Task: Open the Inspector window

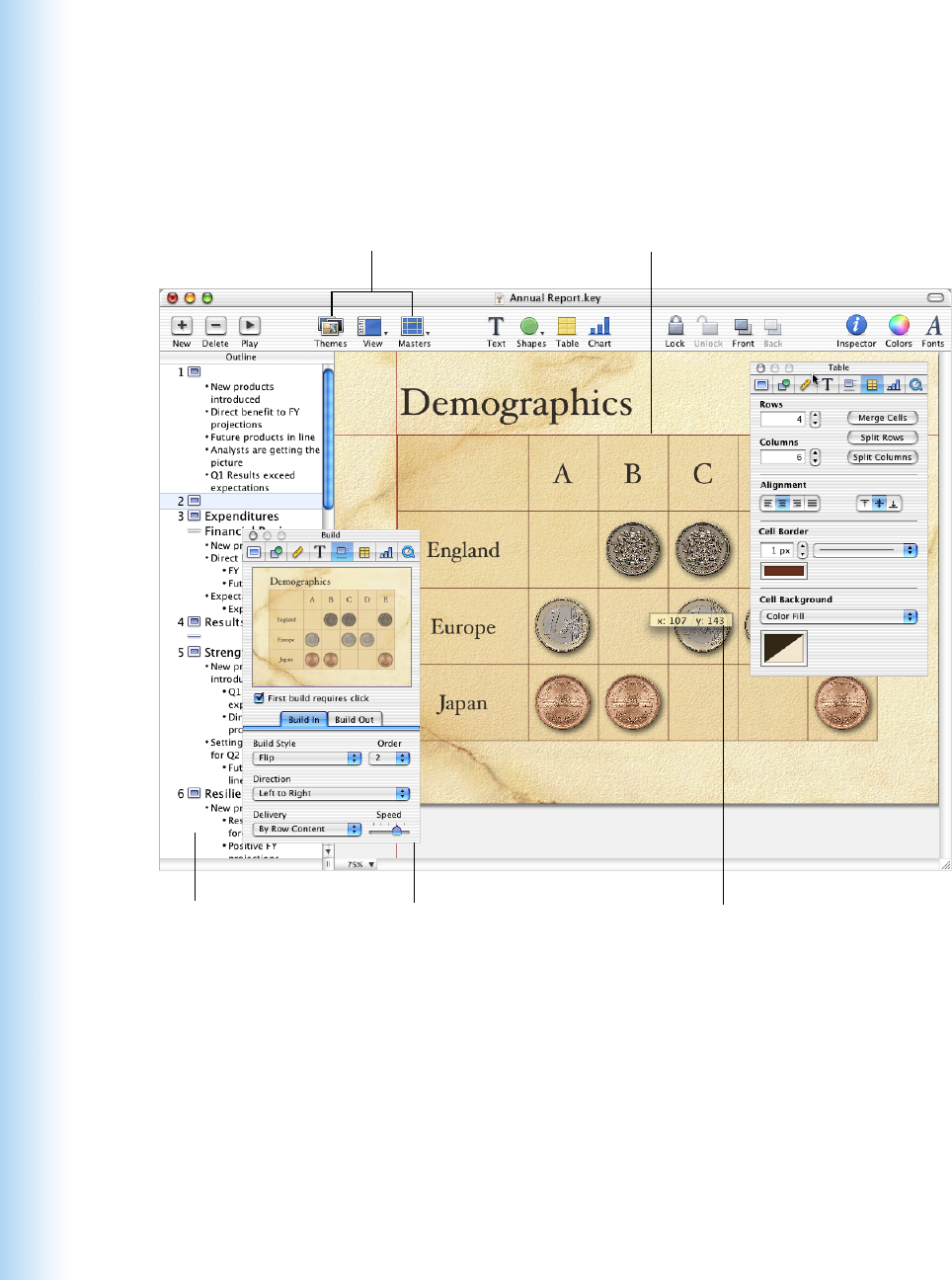Action: pos(856,327)
